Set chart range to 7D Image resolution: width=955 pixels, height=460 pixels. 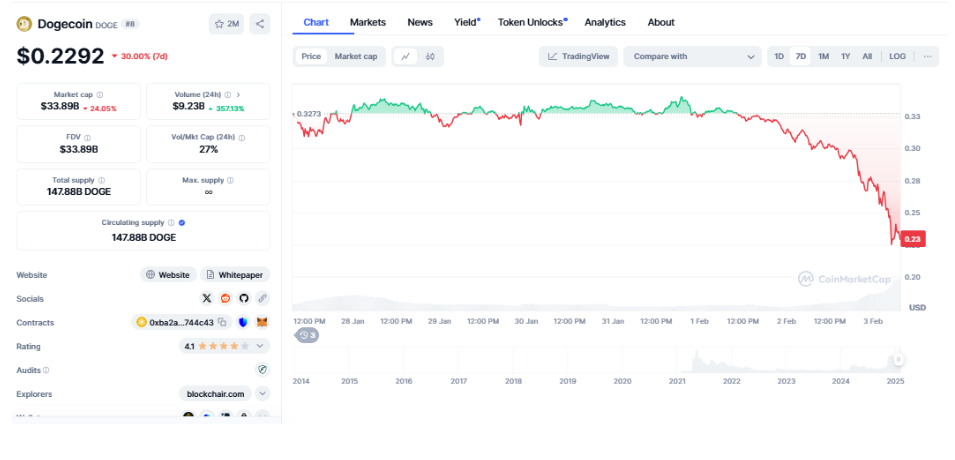tap(800, 56)
